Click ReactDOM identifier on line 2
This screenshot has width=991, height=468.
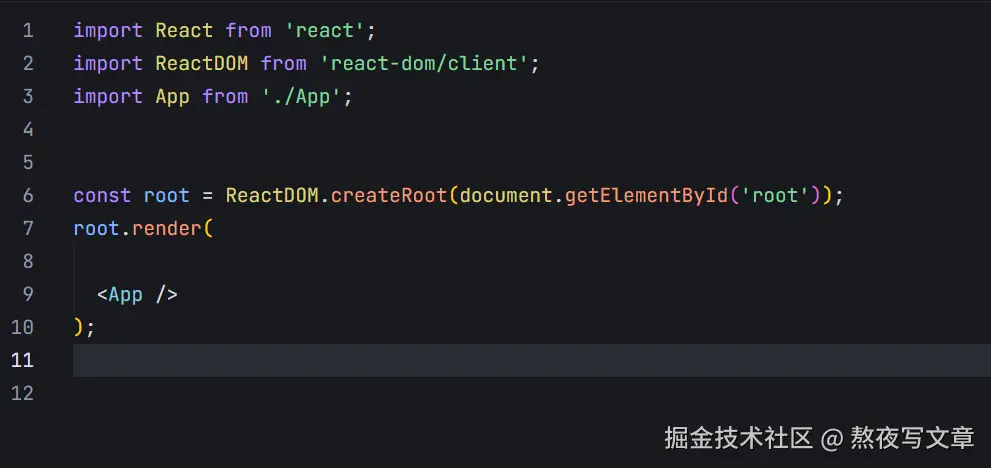coord(202,63)
